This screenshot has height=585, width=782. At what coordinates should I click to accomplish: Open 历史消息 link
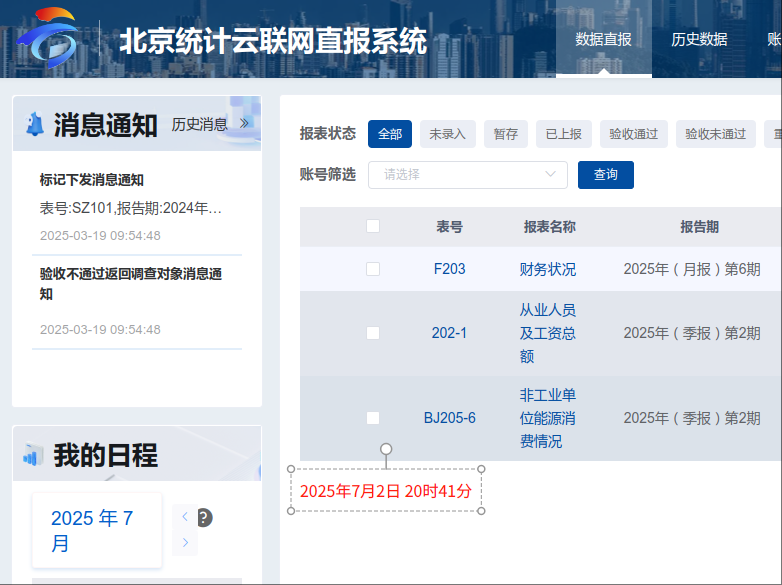point(199,124)
